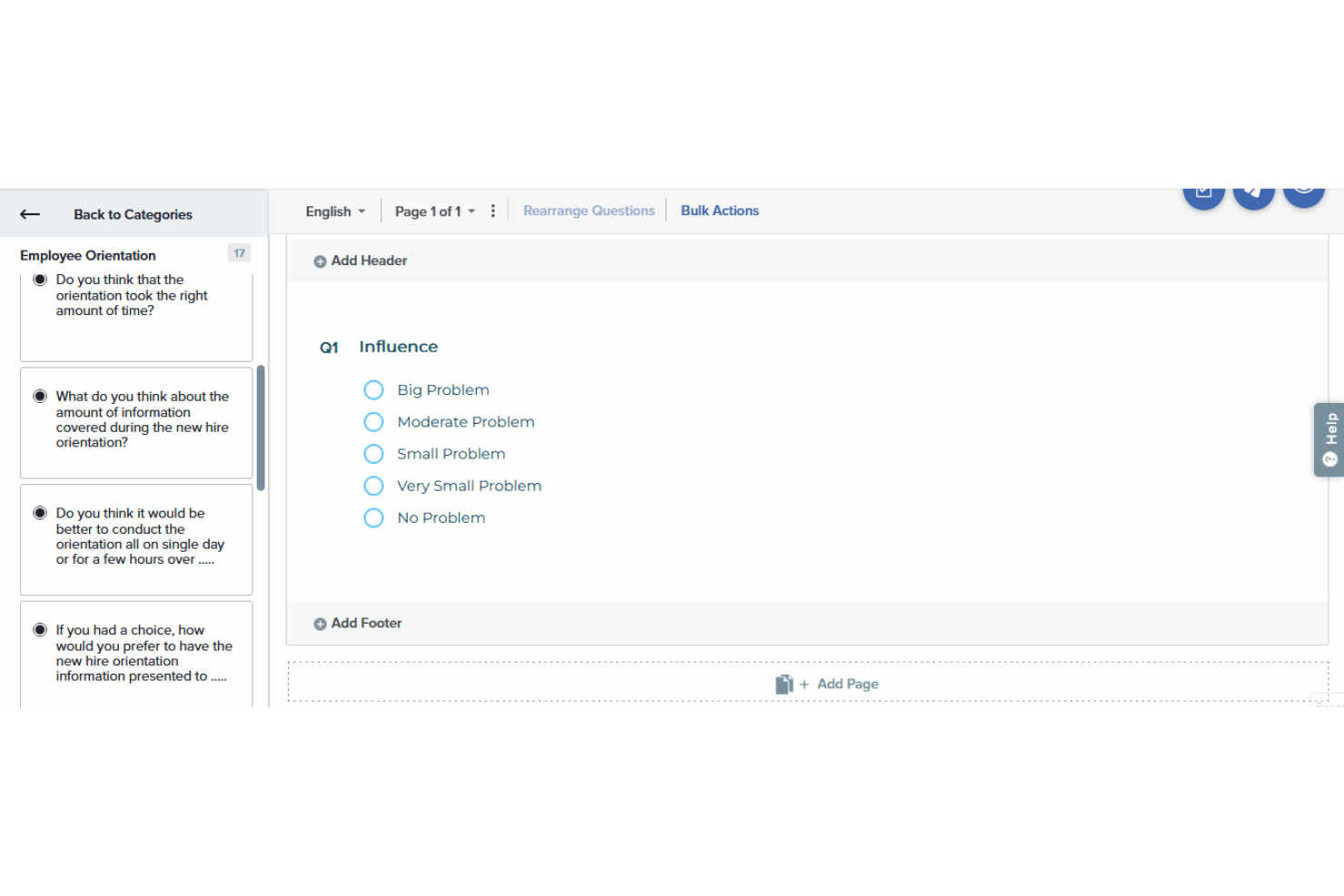Click Back to Categories

[x=133, y=214]
